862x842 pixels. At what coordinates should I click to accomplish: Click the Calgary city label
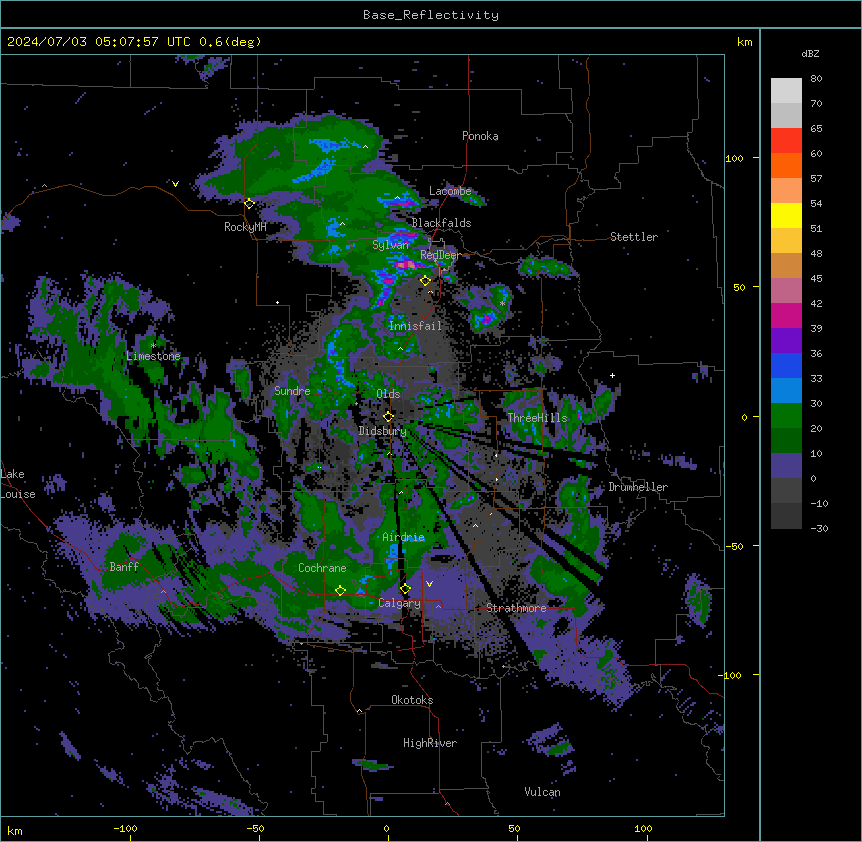coord(399,603)
